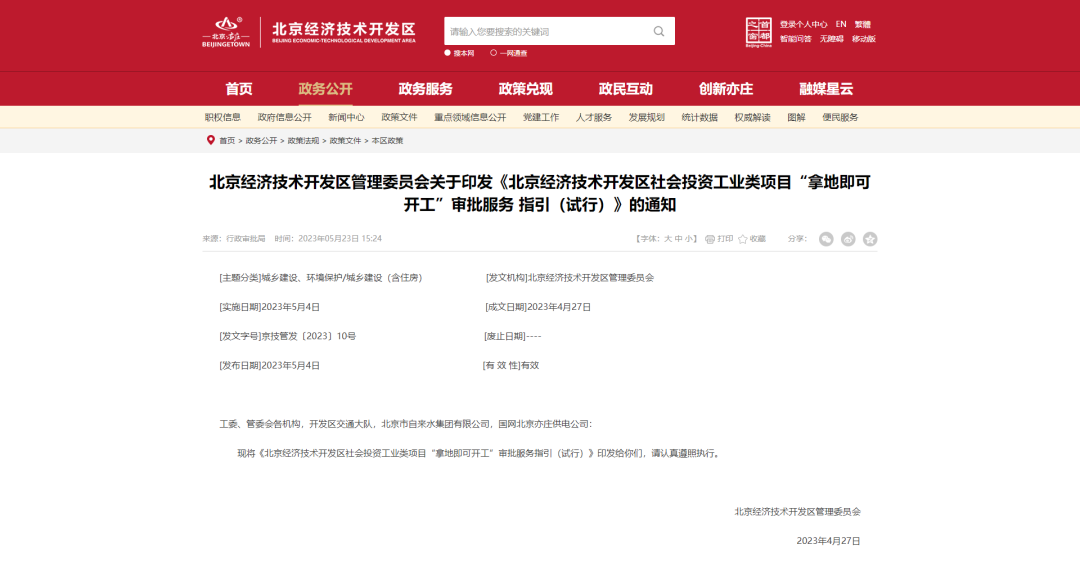Open 图解 in the sub-navigation
Image resolution: width=1080 pixels, height=562 pixels.
point(796,117)
